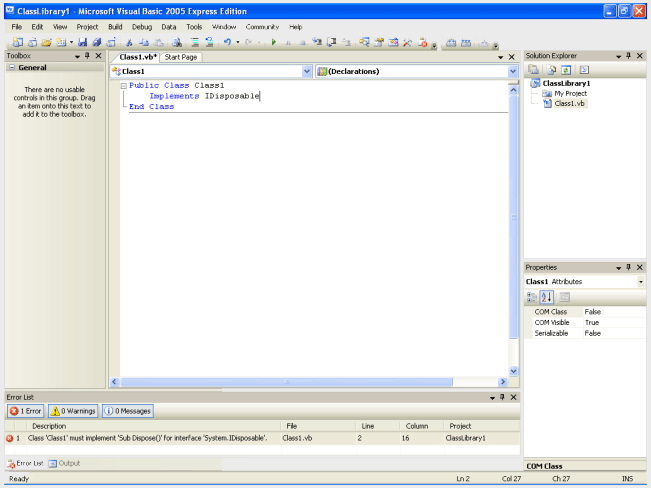Open the Class1 class name dropdown
Image resolution: width=651 pixels, height=488 pixels.
point(307,72)
